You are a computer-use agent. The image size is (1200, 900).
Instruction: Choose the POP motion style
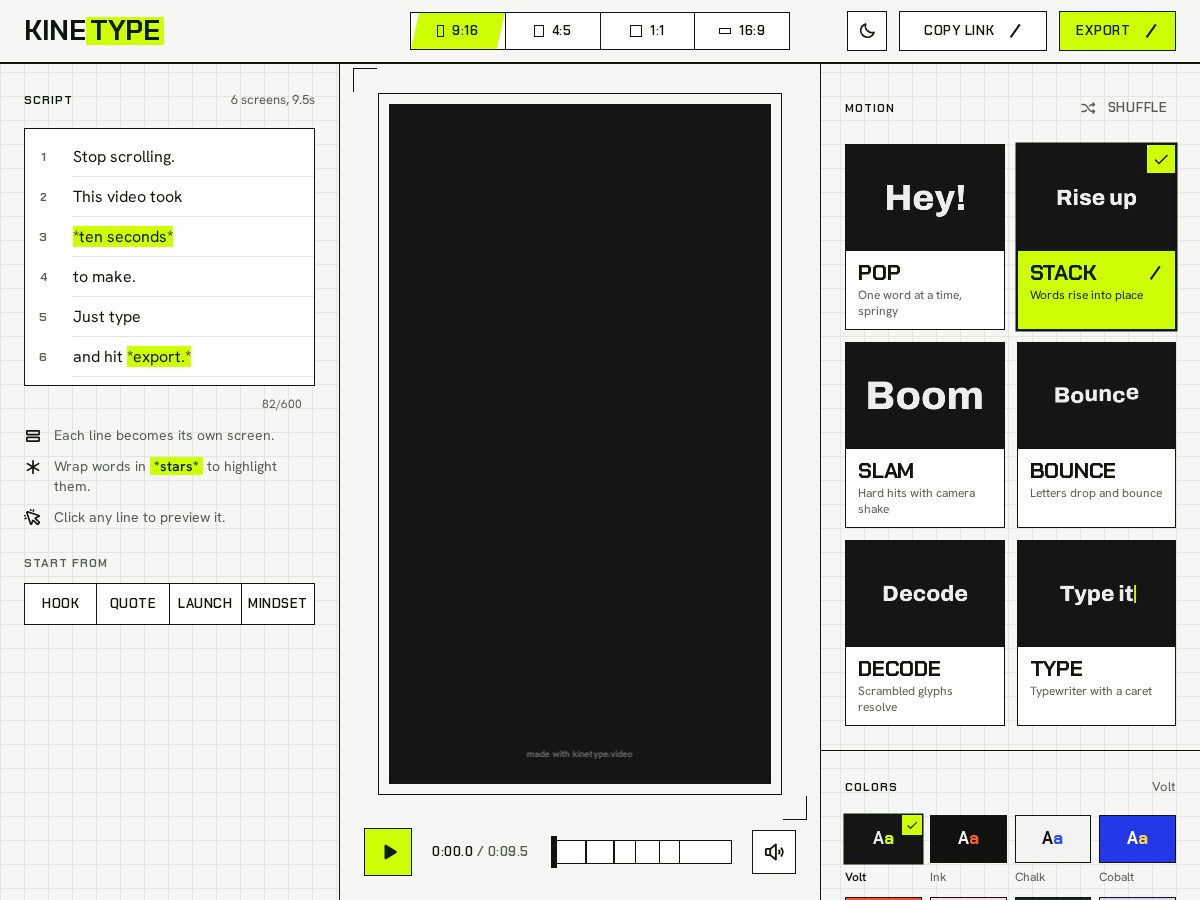925,237
